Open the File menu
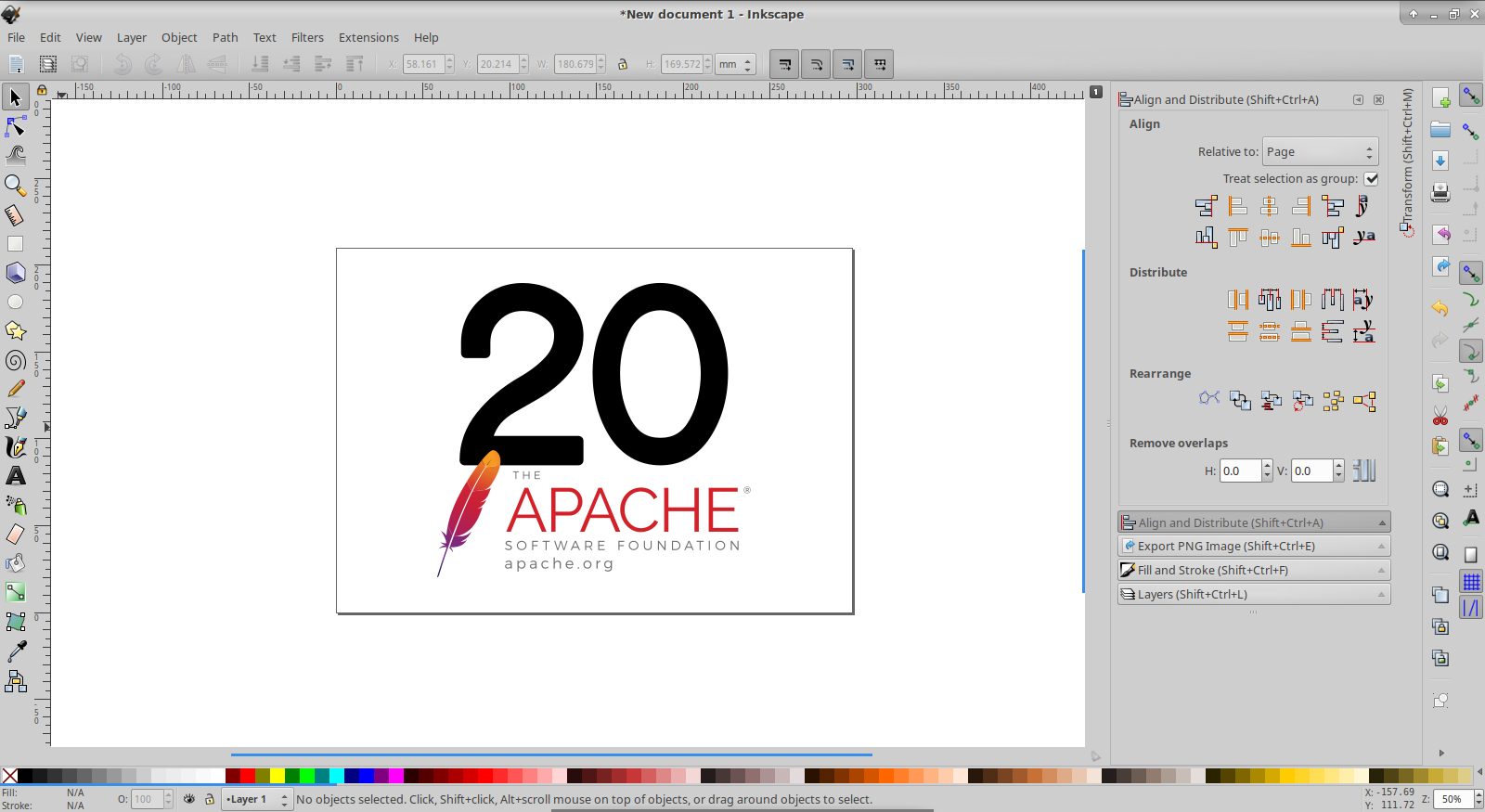Viewport: 1485px width, 812px height. click(x=16, y=37)
